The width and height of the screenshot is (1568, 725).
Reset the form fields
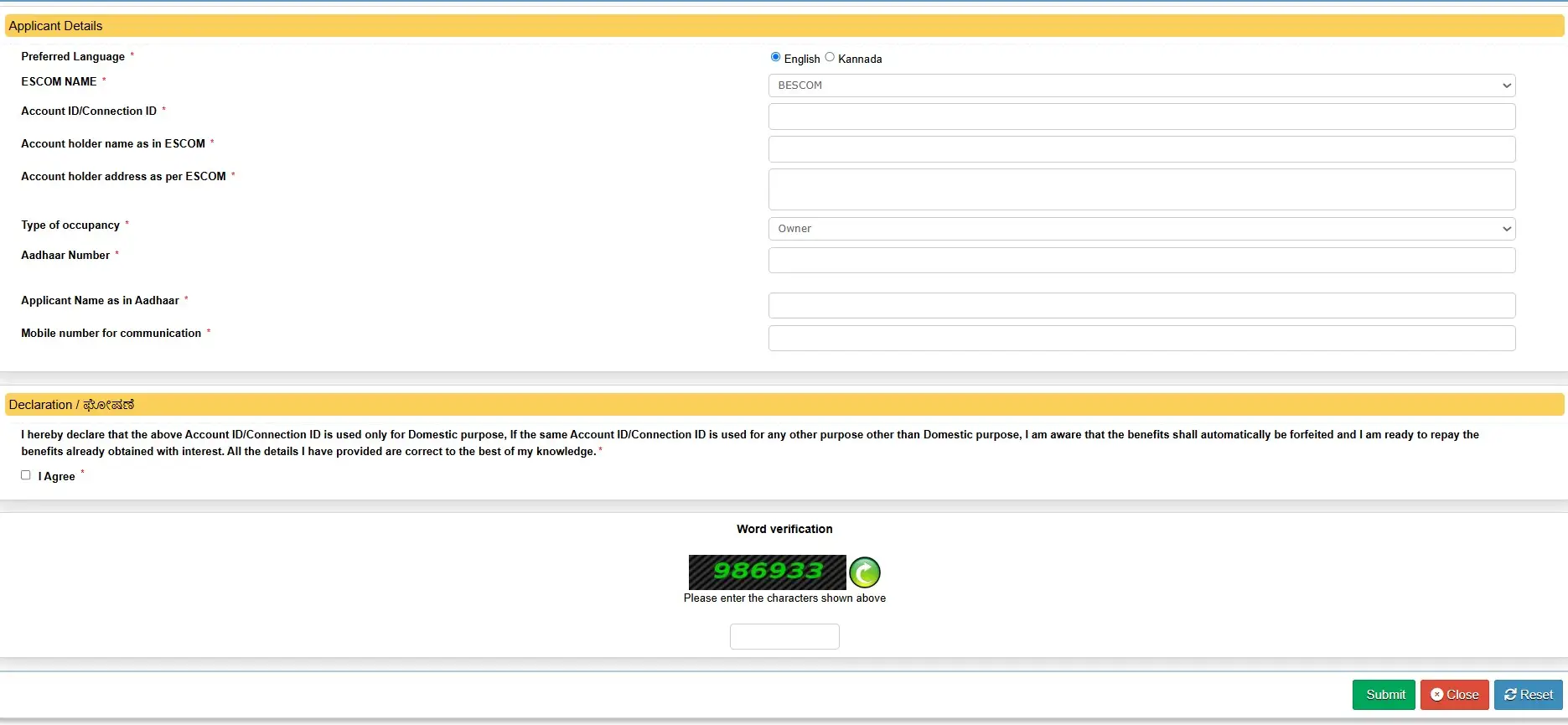pos(1529,695)
